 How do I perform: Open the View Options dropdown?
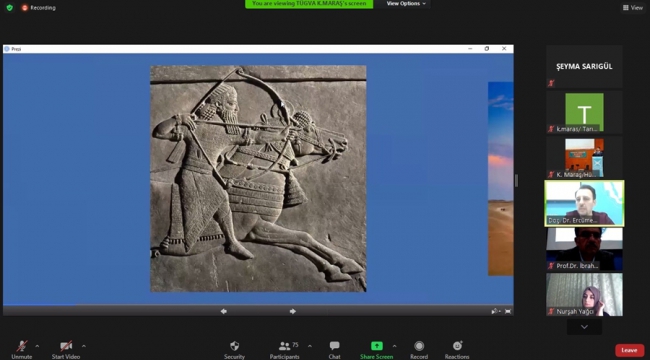(x=406, y=4)
